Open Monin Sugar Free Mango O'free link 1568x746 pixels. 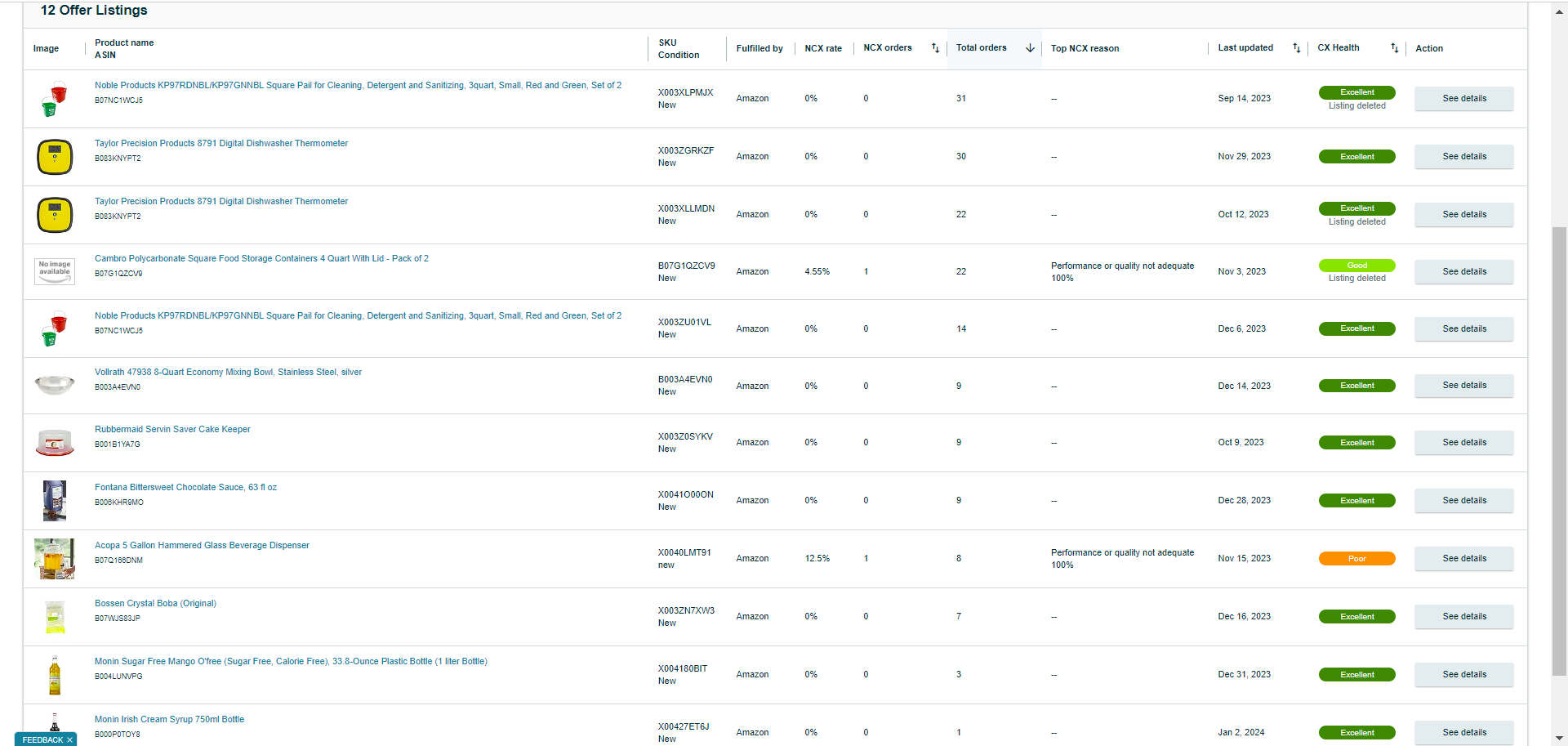[x=291, y=661]
